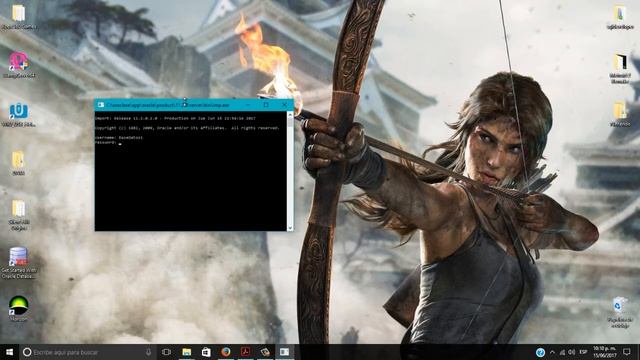Open the green-and-black round desktop shortcut
The image size is (640, 360).
18,308
